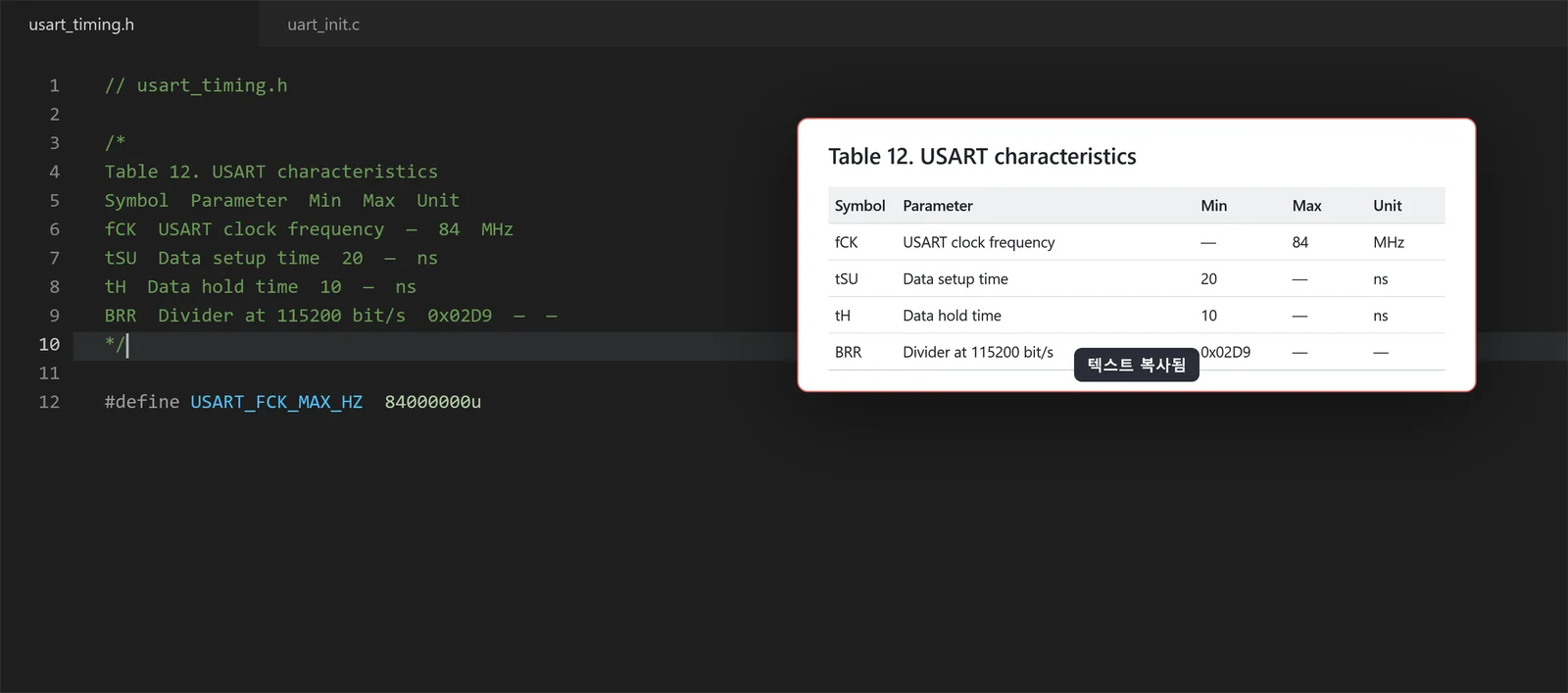Switch to the uart_init.c tab
Image resolution: width=1568 pixels, height=693 pixels.
tap(323, 25)
